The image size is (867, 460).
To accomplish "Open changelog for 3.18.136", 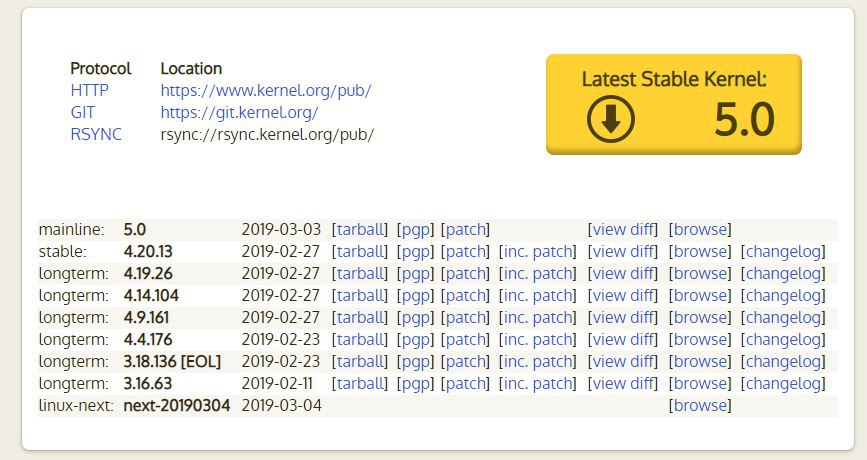I will [x=783, y=362].
